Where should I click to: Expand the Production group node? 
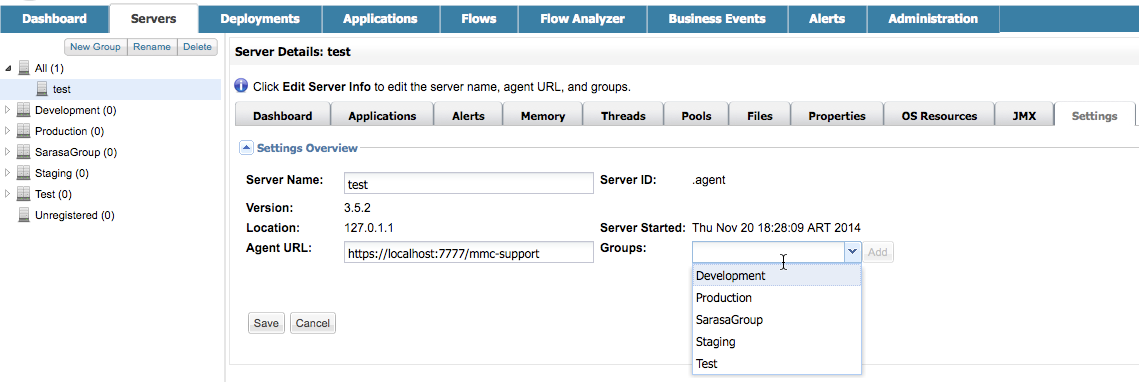point(8,131)
